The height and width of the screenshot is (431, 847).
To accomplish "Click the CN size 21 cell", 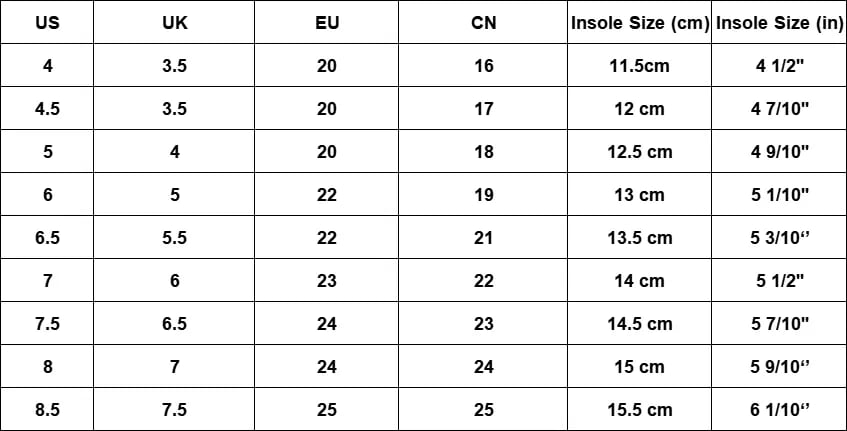I will [483, 237].
